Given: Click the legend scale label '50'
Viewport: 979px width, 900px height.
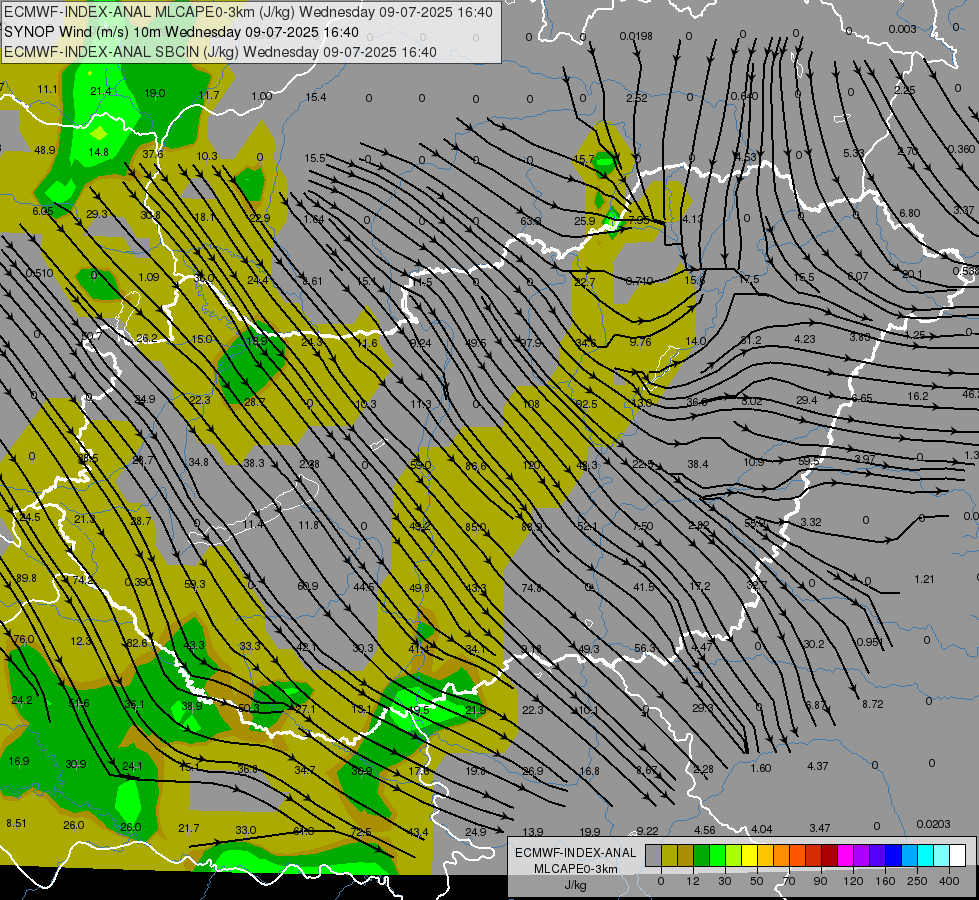Looking at the screenshot, I should pyautogui.click(x=757, y=881).
